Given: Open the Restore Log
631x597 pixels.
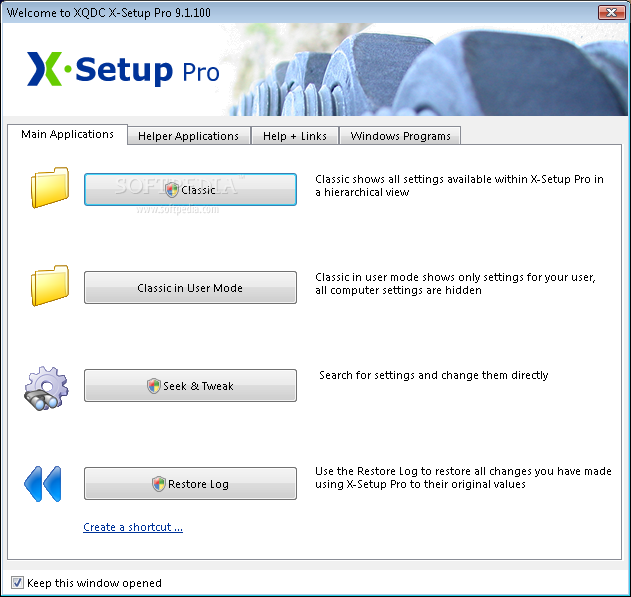Looking at the screenshot, I should 190,484.
